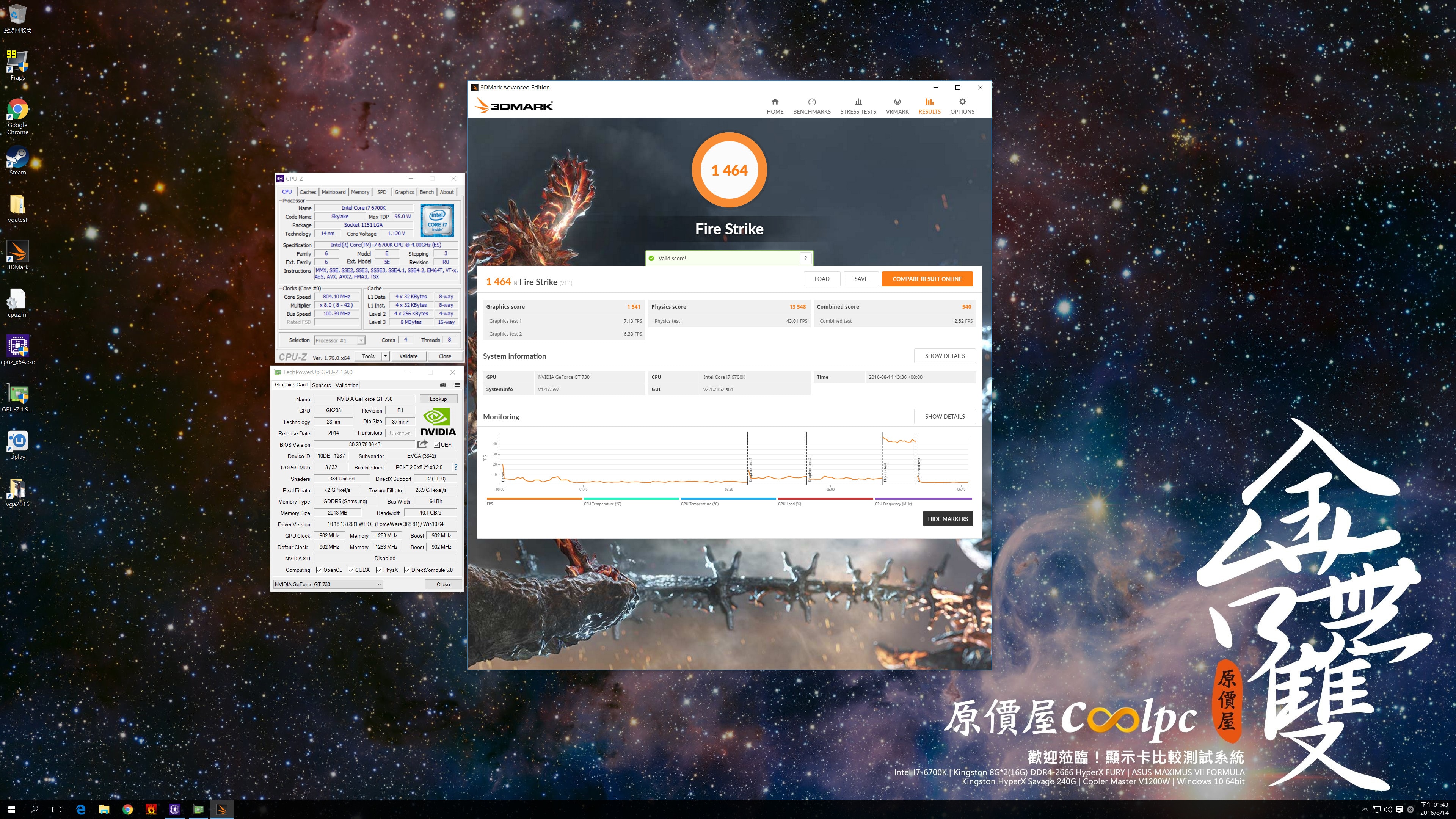
Task: Open the HOME section in 3DMark
Action: [x=774, y=106]
